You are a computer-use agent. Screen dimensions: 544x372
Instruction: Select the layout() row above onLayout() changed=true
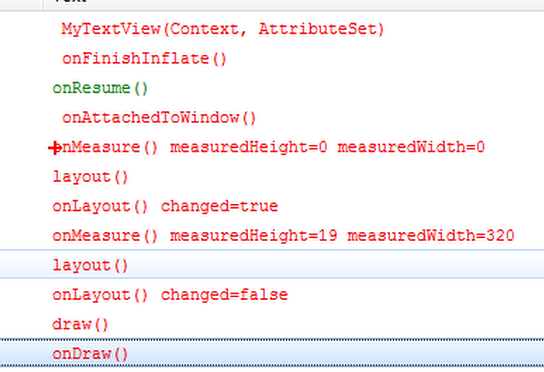pyautogui.click(x=272, y=177)
